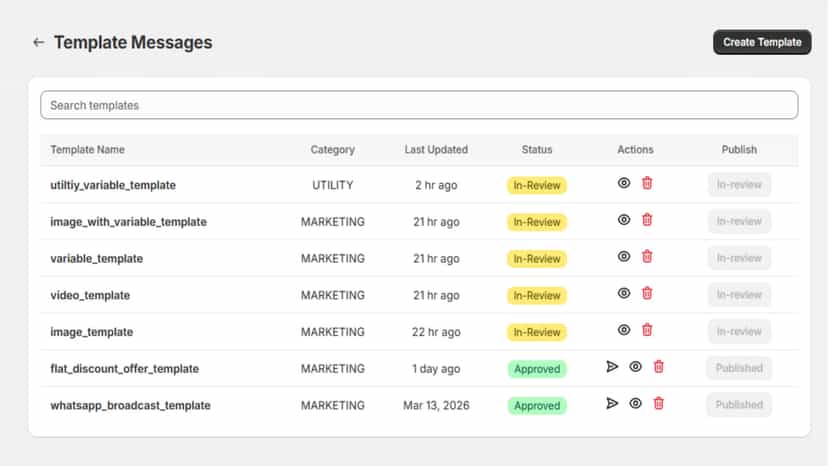Click the Template Name column header
The image size is (828, 466).
coord(88,150)
